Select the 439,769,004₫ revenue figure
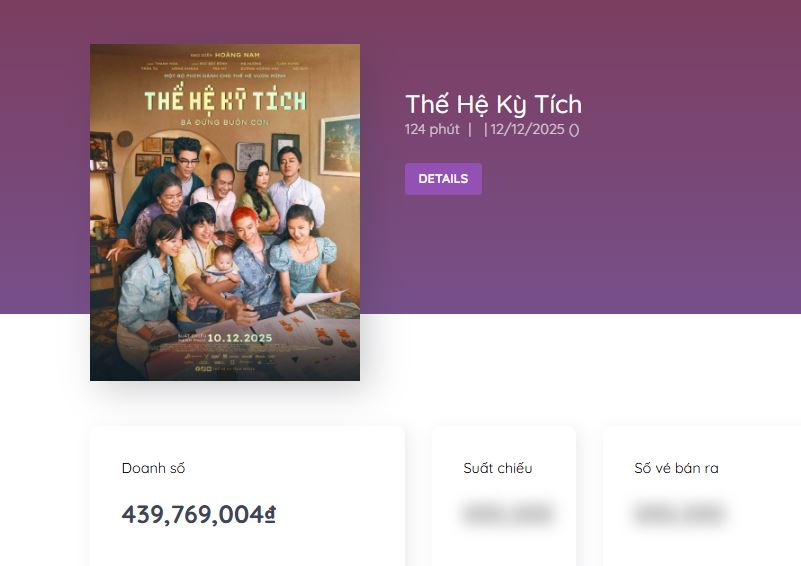The image size is (801, 566). pos(198,514)
